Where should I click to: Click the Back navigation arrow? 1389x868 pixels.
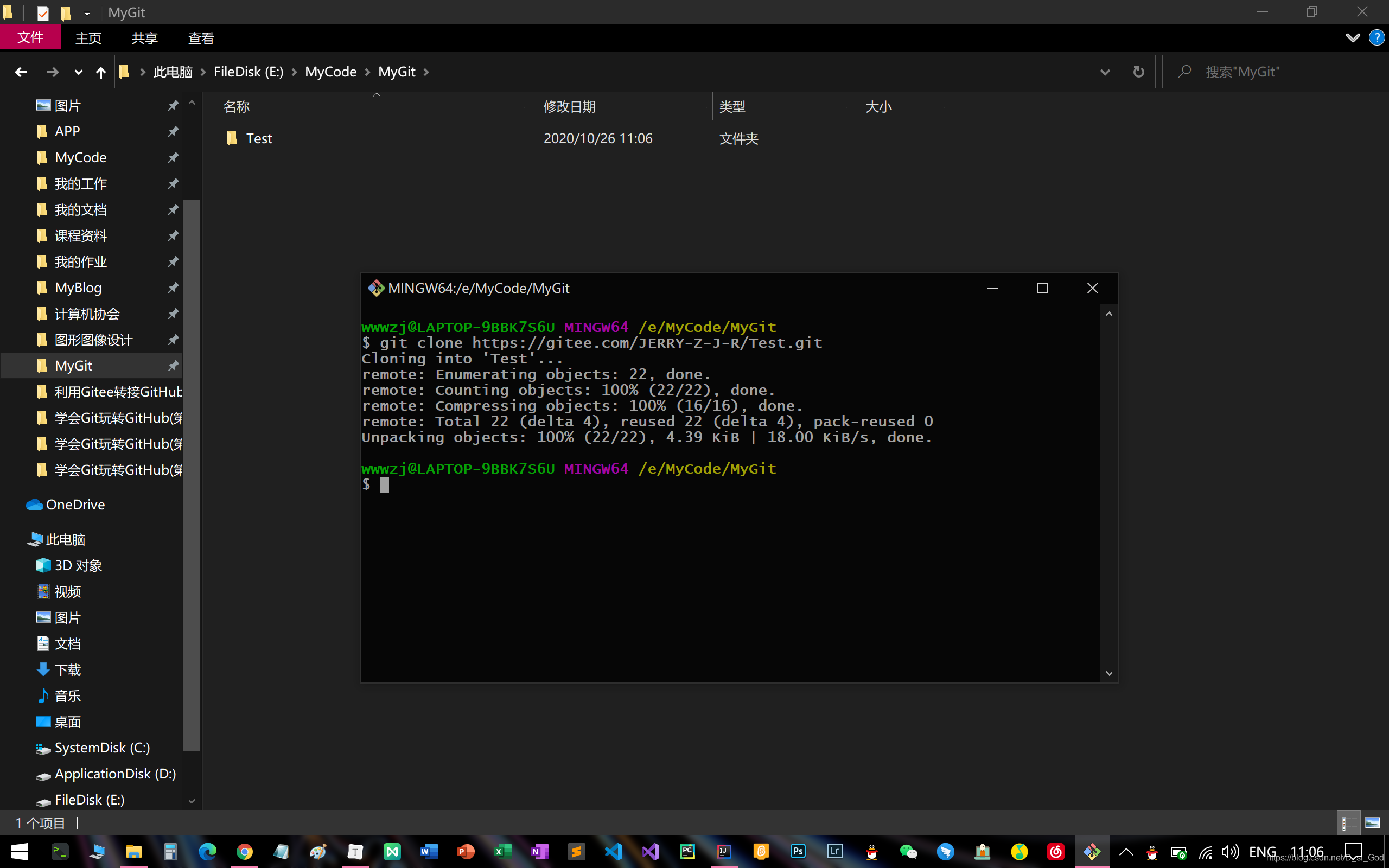pos(21,72)
